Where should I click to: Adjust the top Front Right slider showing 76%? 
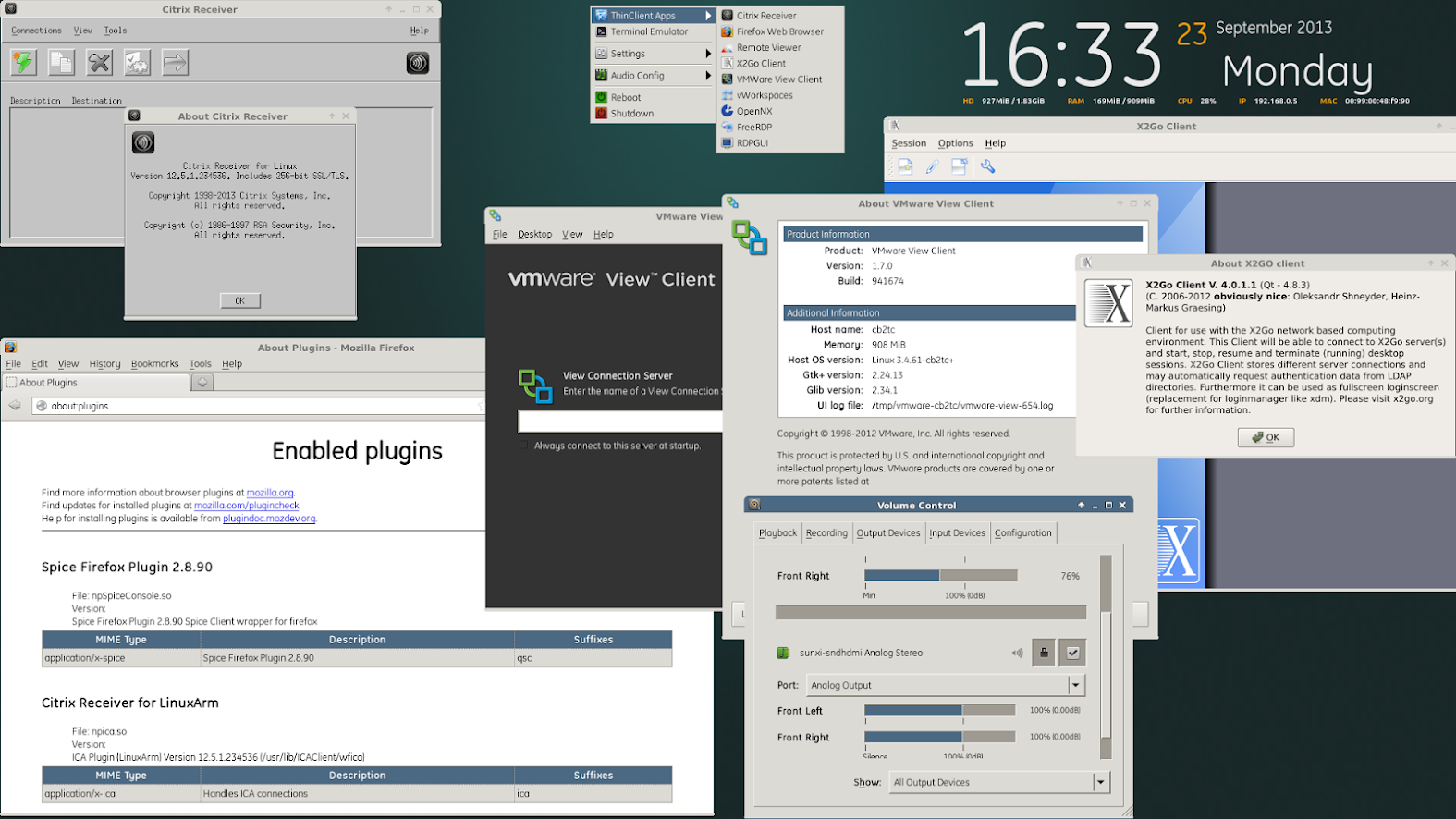(x=941, y=575)
